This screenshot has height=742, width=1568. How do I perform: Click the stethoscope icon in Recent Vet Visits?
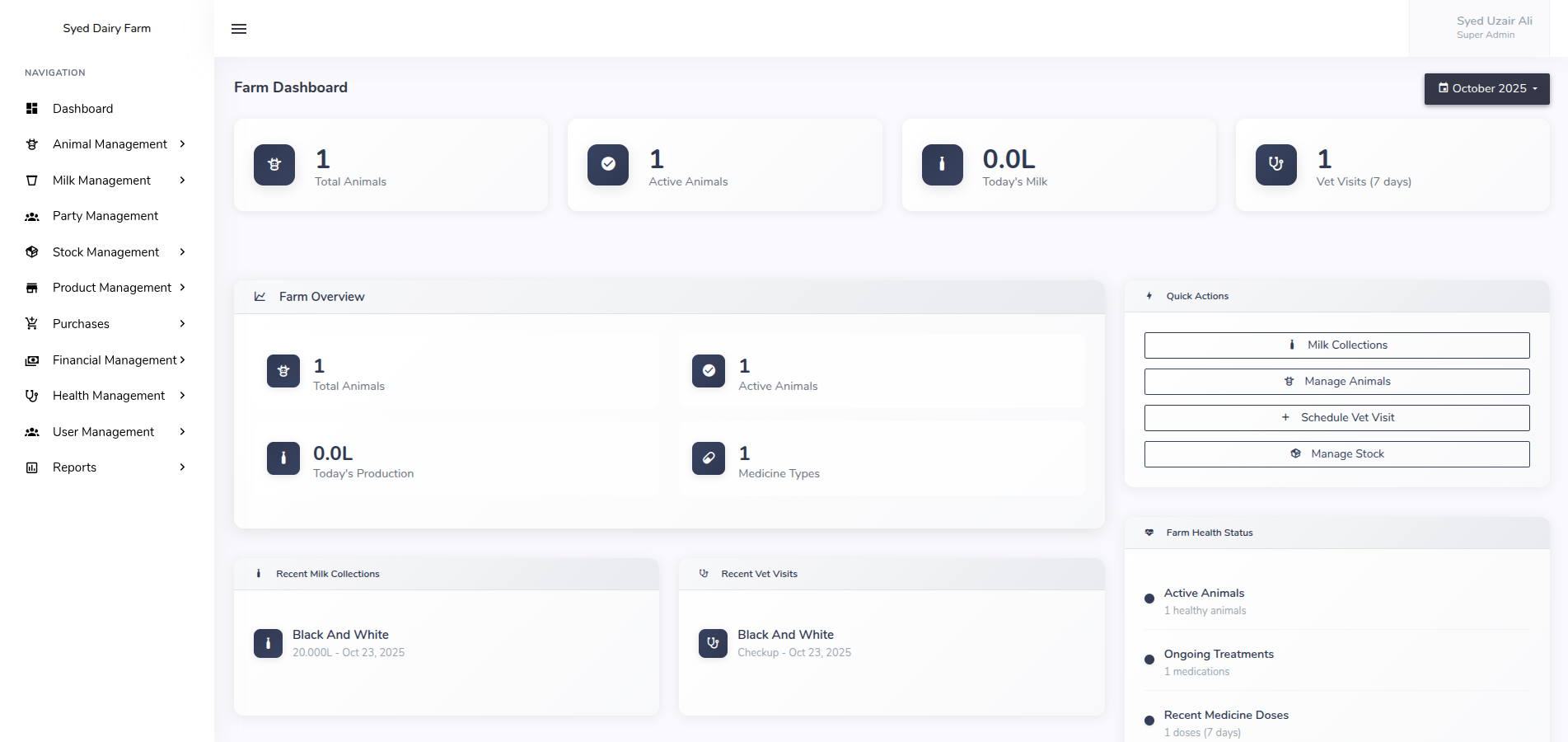pos(713,643)
